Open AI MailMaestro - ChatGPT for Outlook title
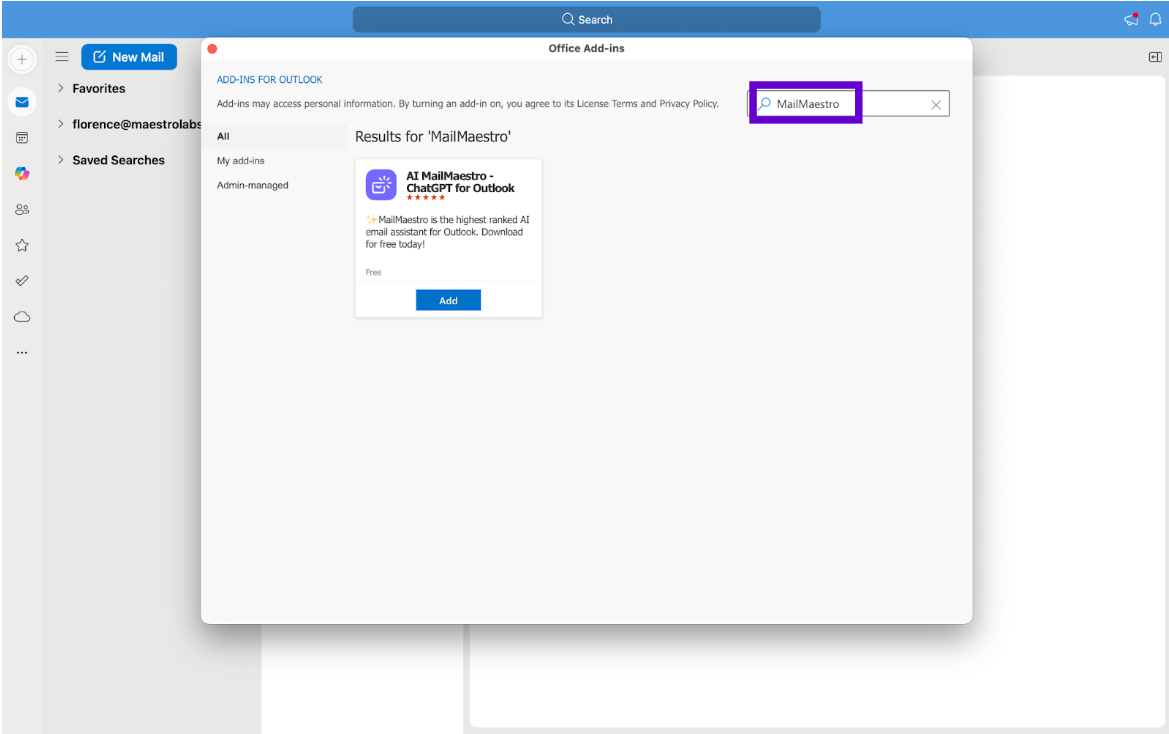 (x=460, y=182)
